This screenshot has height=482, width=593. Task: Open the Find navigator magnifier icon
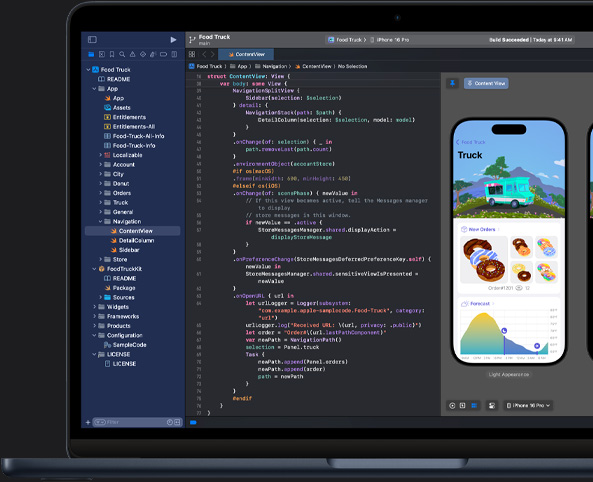[x=122, y=54]
